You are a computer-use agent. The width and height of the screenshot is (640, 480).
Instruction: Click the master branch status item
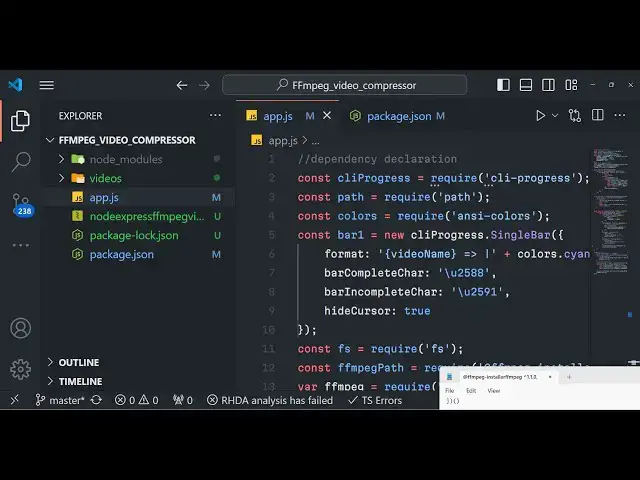(60, 400)
